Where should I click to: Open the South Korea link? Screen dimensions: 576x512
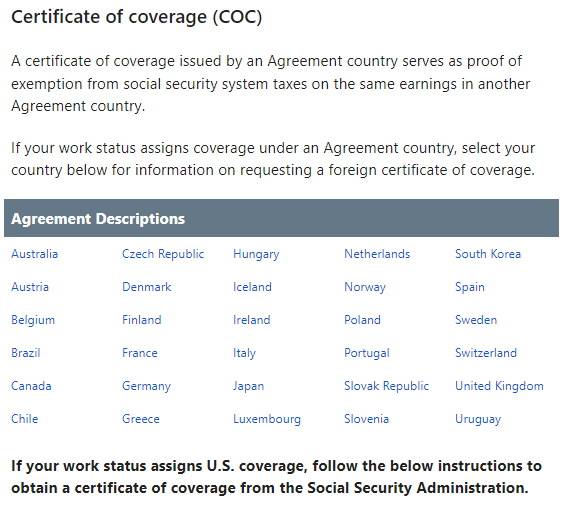point(488,254)
